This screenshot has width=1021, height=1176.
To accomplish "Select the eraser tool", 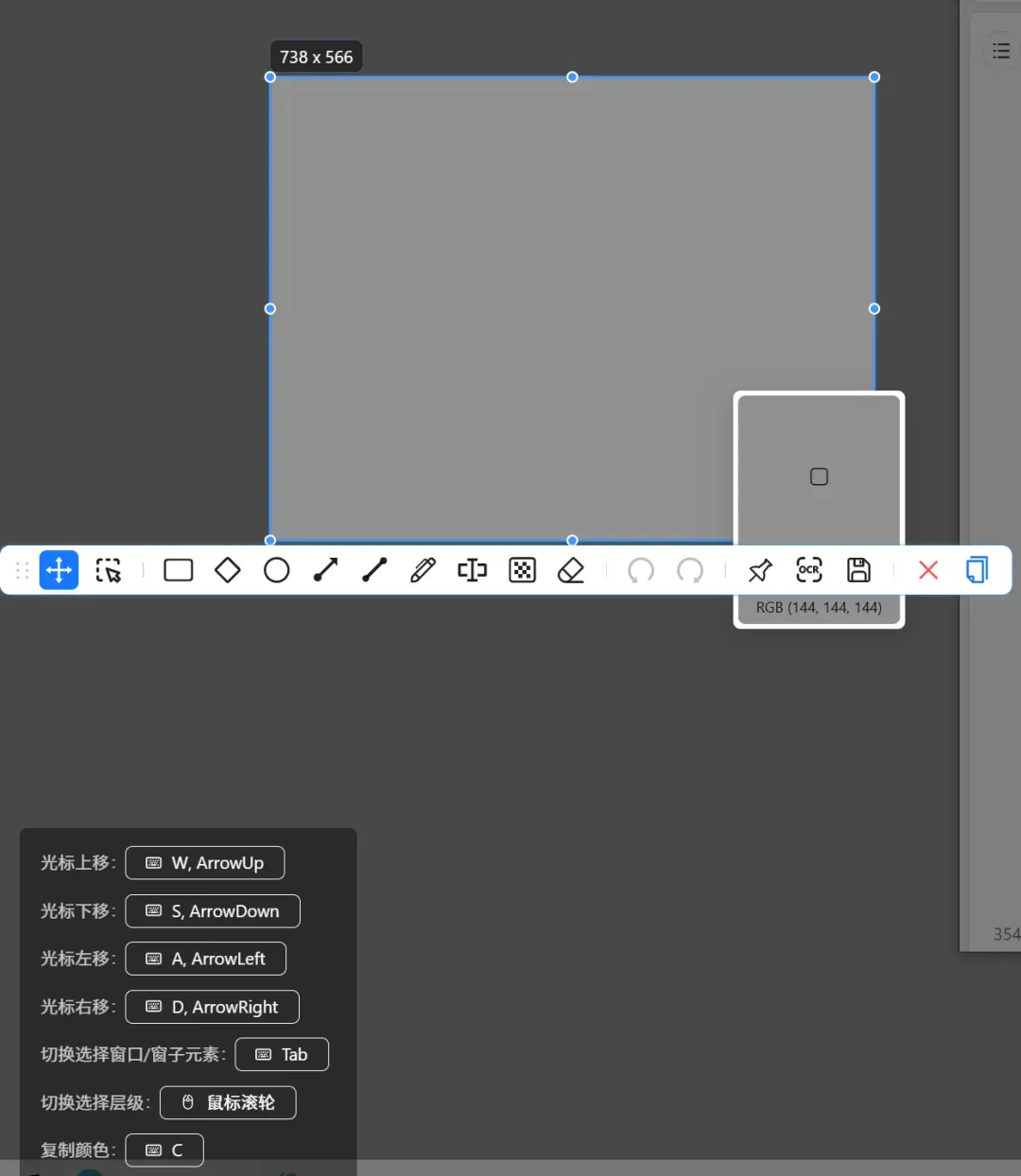I will pos(571,570).
